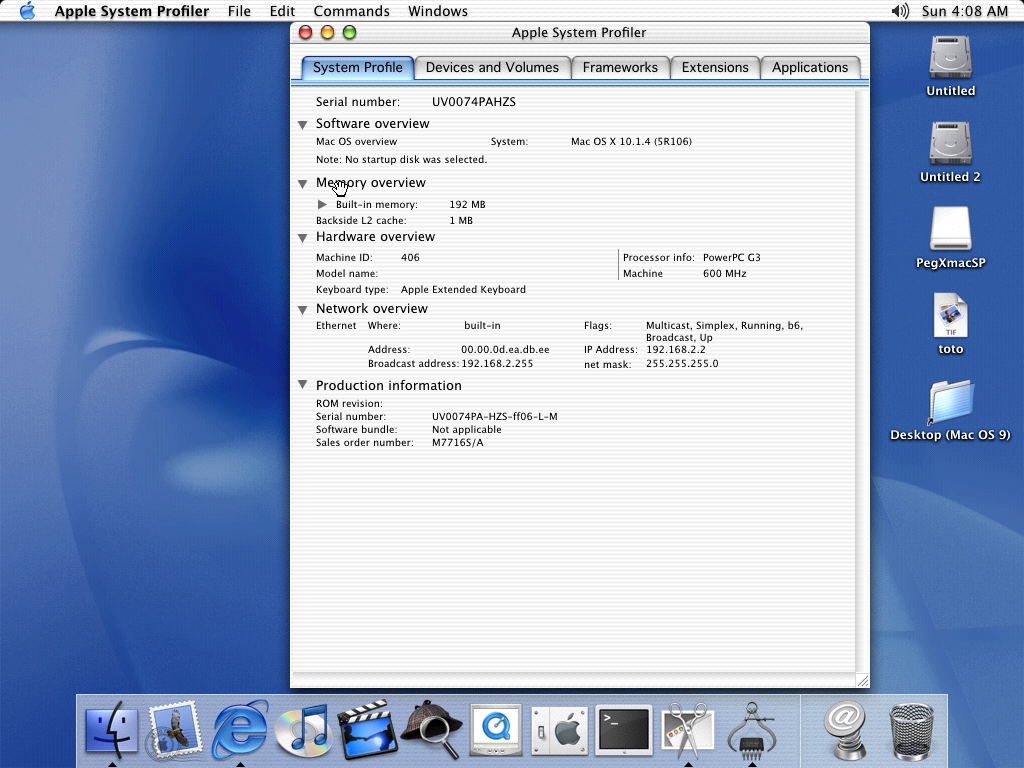Click the Machine ID value 406
Image resolution: width=1024 pixels, height=768 pixels.
(x=410, y=257)
